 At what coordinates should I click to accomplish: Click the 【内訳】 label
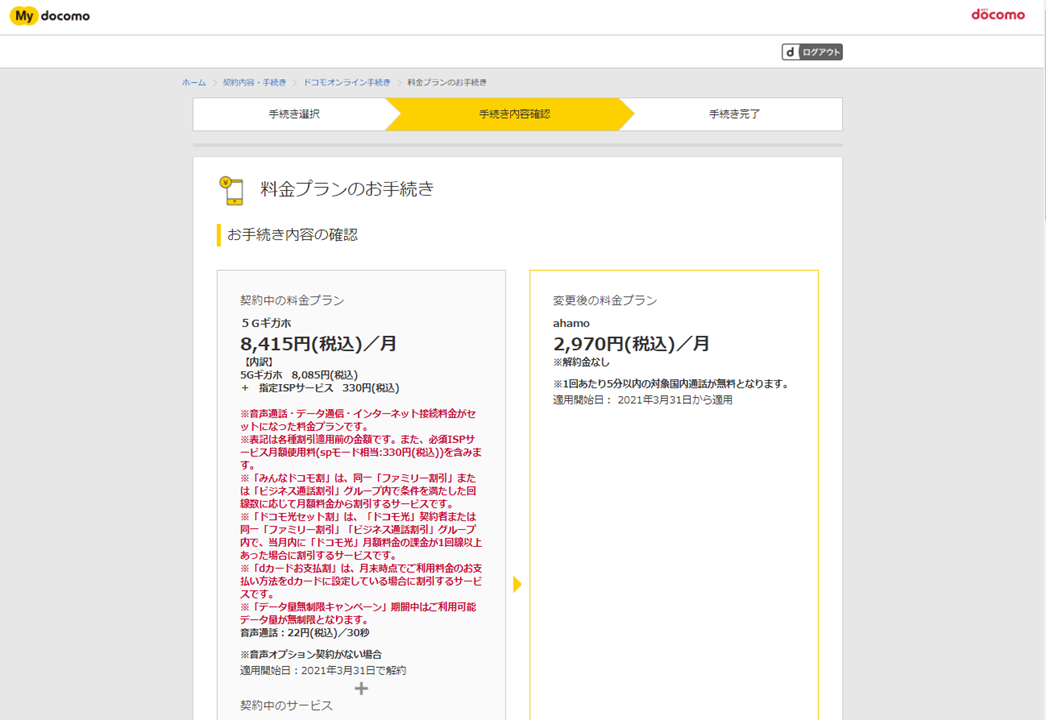pos(257,362)
